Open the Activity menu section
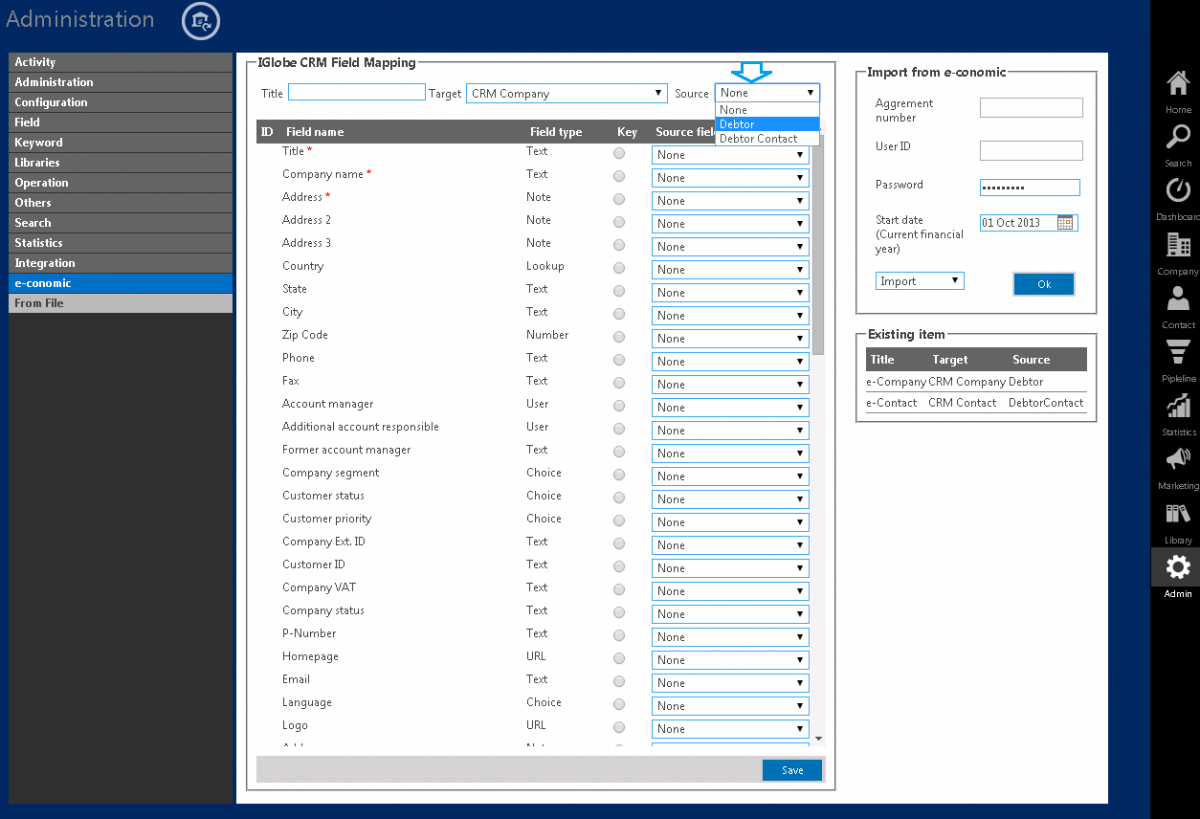1200x819 pixels. (x=121, y=62)
